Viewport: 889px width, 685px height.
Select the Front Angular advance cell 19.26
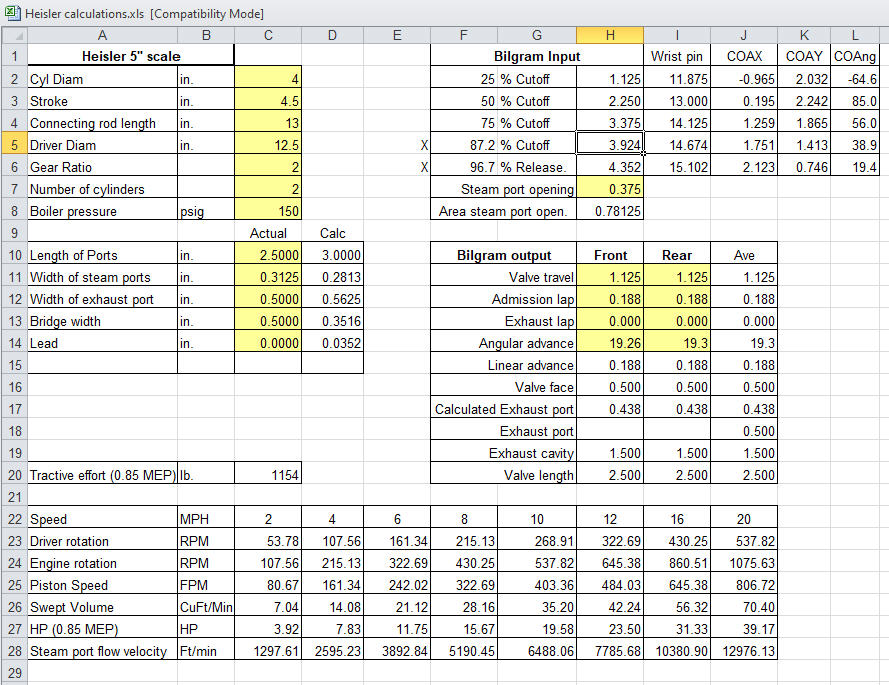coord(610,343)
